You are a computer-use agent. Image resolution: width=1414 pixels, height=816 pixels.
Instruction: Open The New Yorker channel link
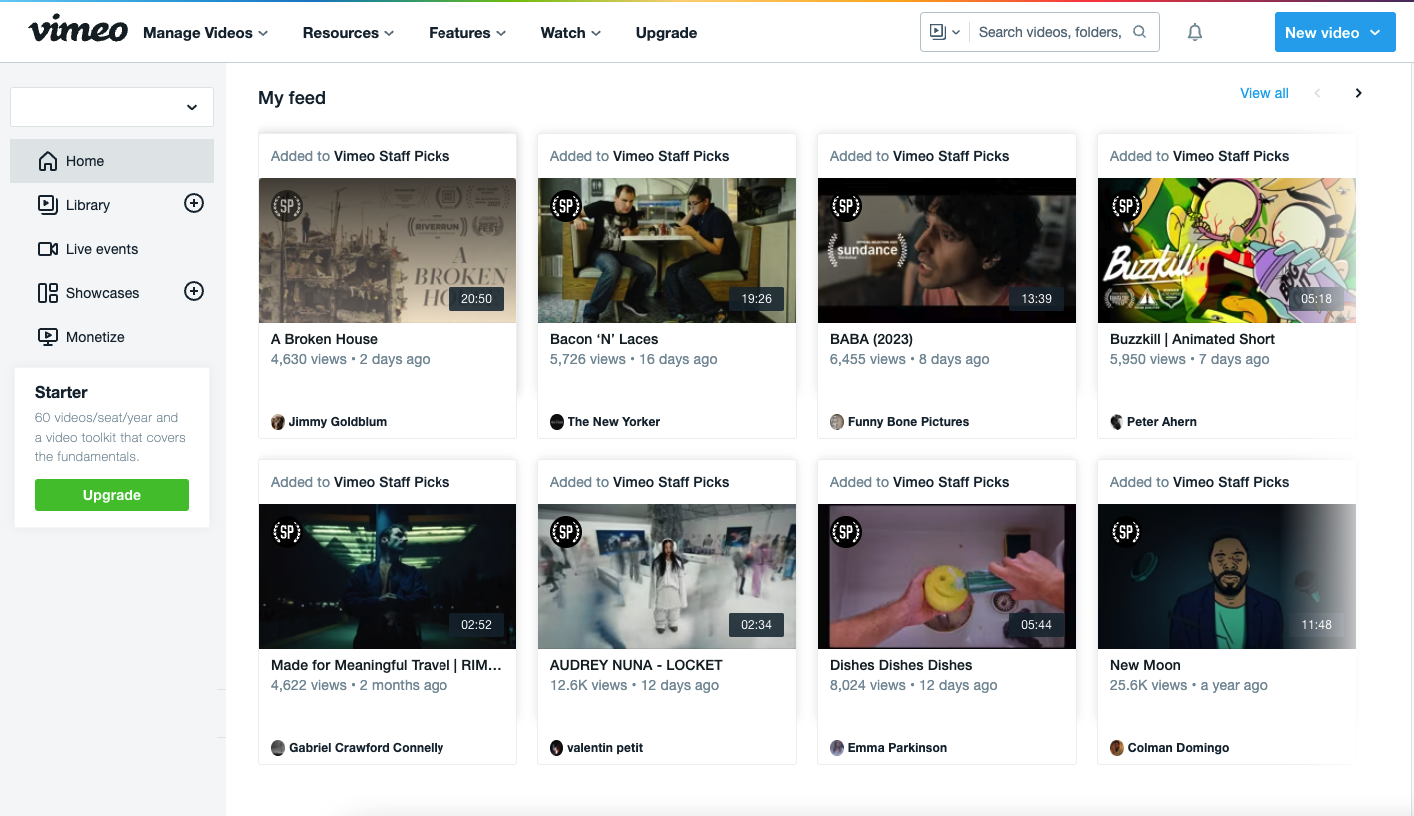point(613,422)
